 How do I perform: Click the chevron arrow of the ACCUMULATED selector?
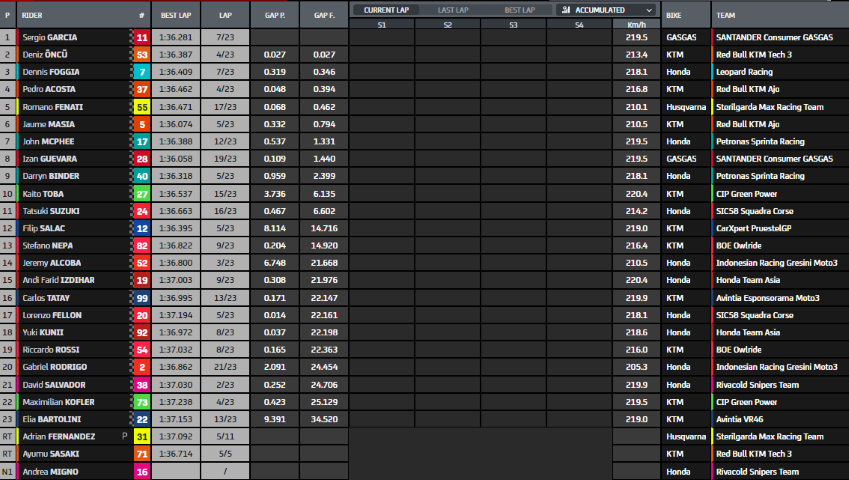tap(649, 9)
